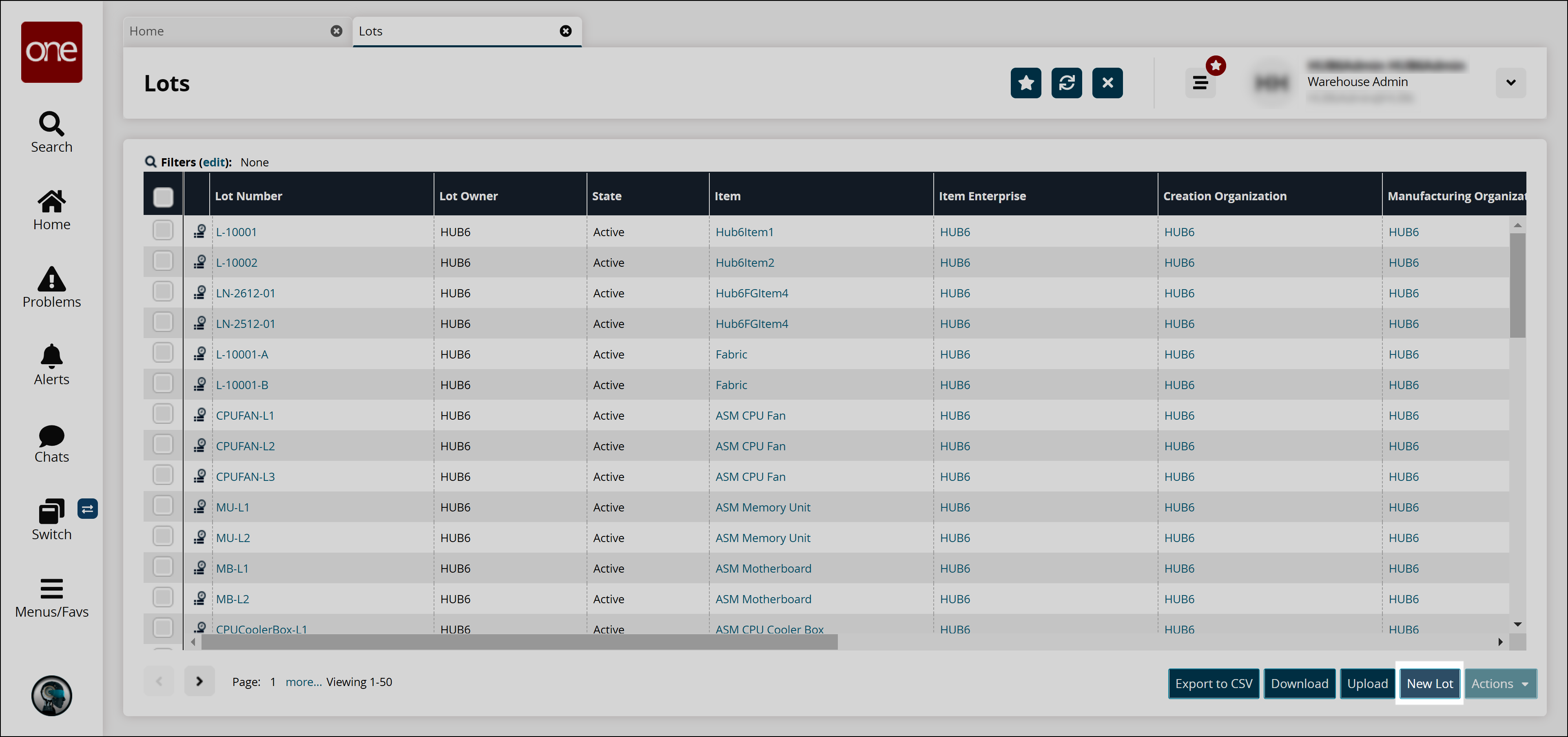
Task: Click the New Lot button
Action: tap(1429, 684)
